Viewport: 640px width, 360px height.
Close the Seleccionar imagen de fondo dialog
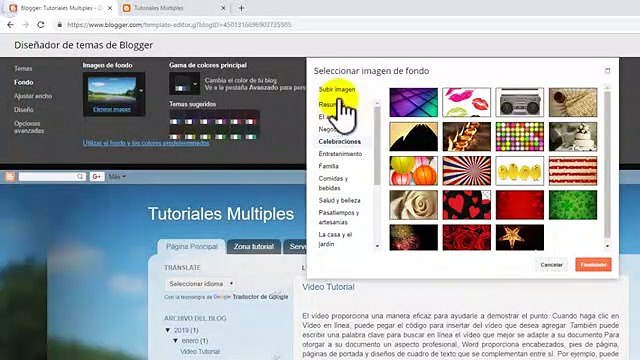[x=607, y=71]
